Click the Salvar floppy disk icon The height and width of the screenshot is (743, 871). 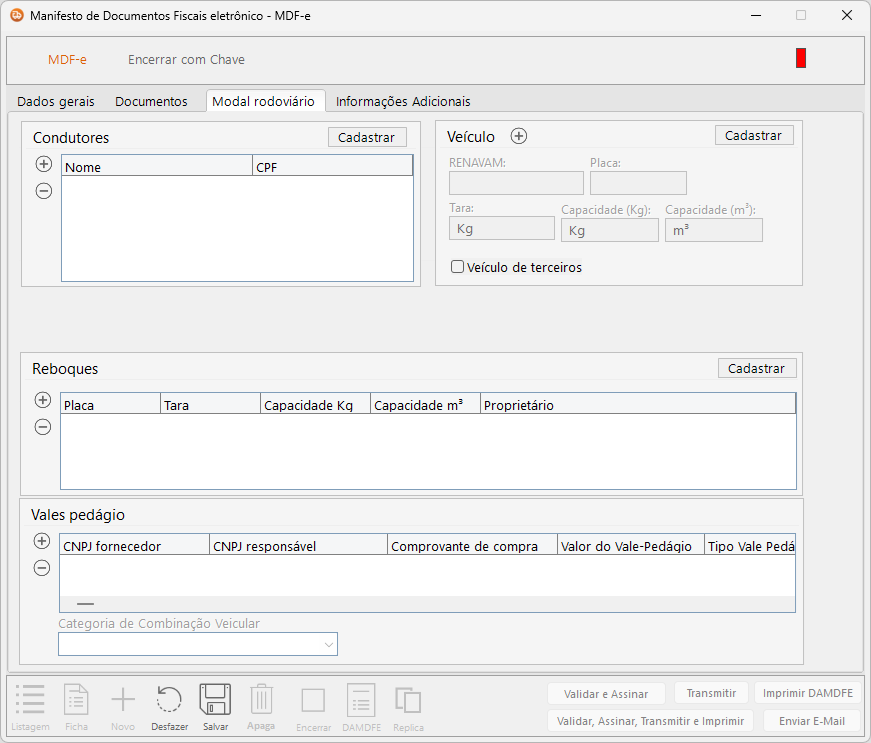(x=215, y=700)
